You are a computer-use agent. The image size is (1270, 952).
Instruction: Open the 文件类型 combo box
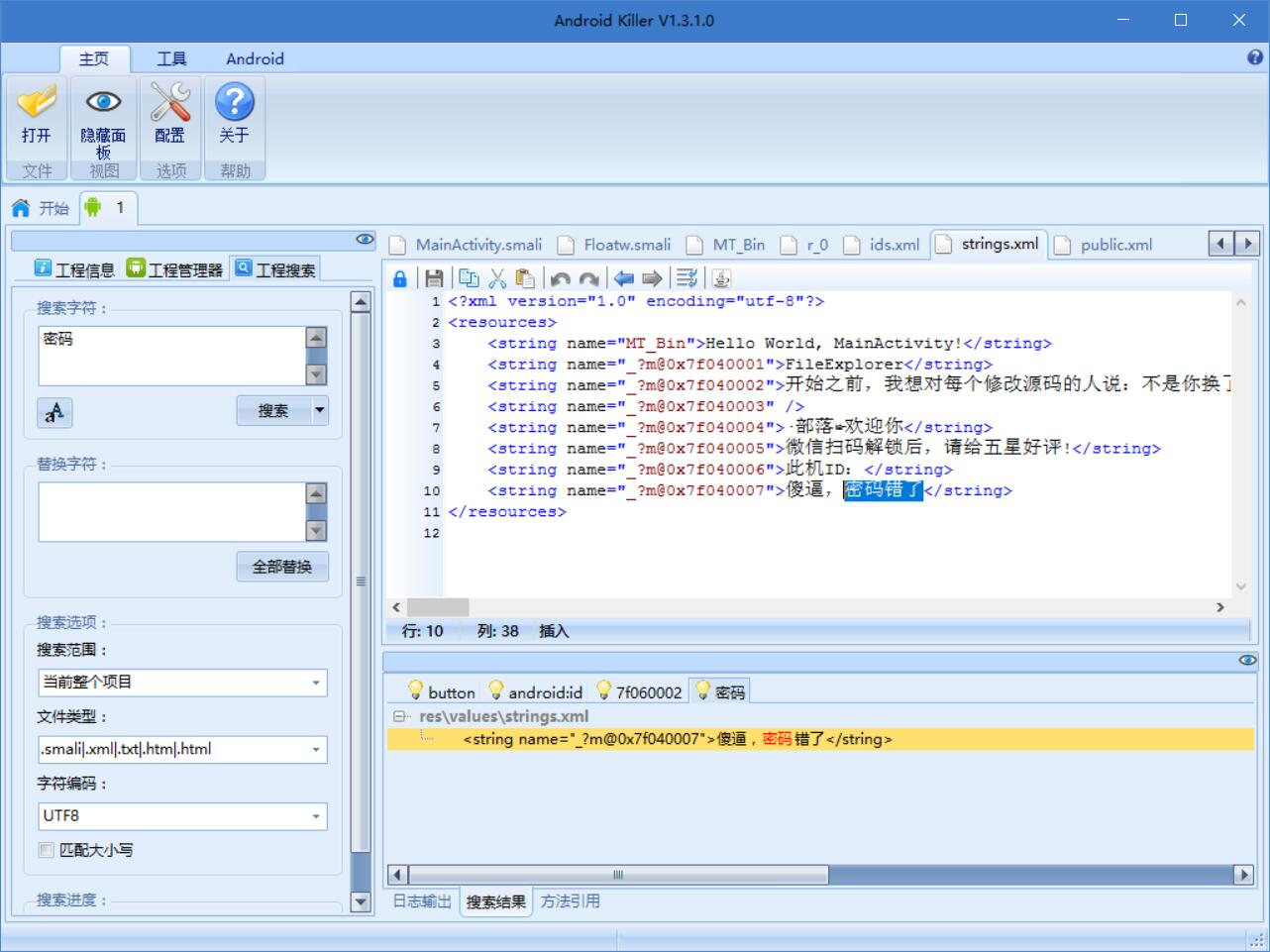tap(182, 750)
